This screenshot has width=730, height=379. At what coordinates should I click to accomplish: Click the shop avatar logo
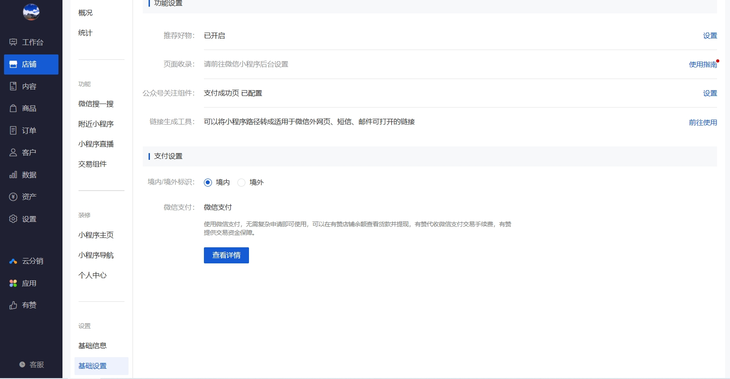(31, 12)
